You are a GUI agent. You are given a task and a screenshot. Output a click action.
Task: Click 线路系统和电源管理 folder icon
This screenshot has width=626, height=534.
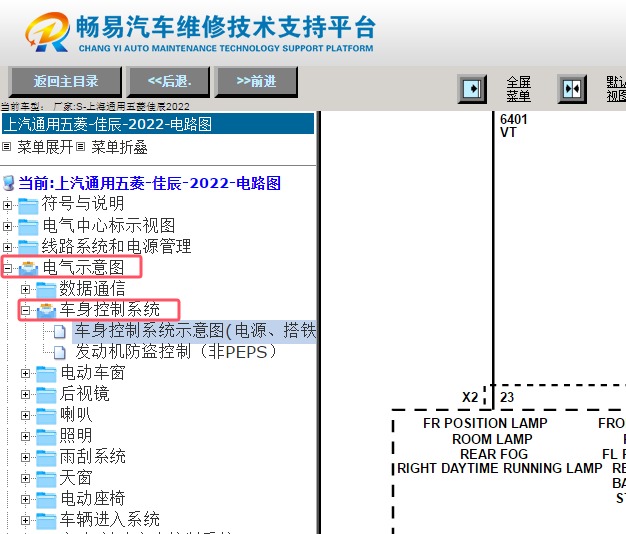(x=28, y=247)
